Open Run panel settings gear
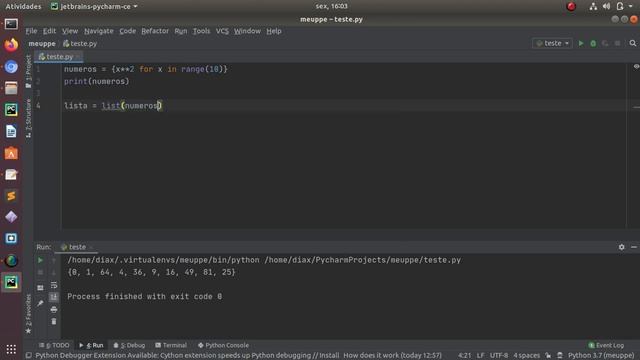This screenshot has width=640, height=360. 621,247
